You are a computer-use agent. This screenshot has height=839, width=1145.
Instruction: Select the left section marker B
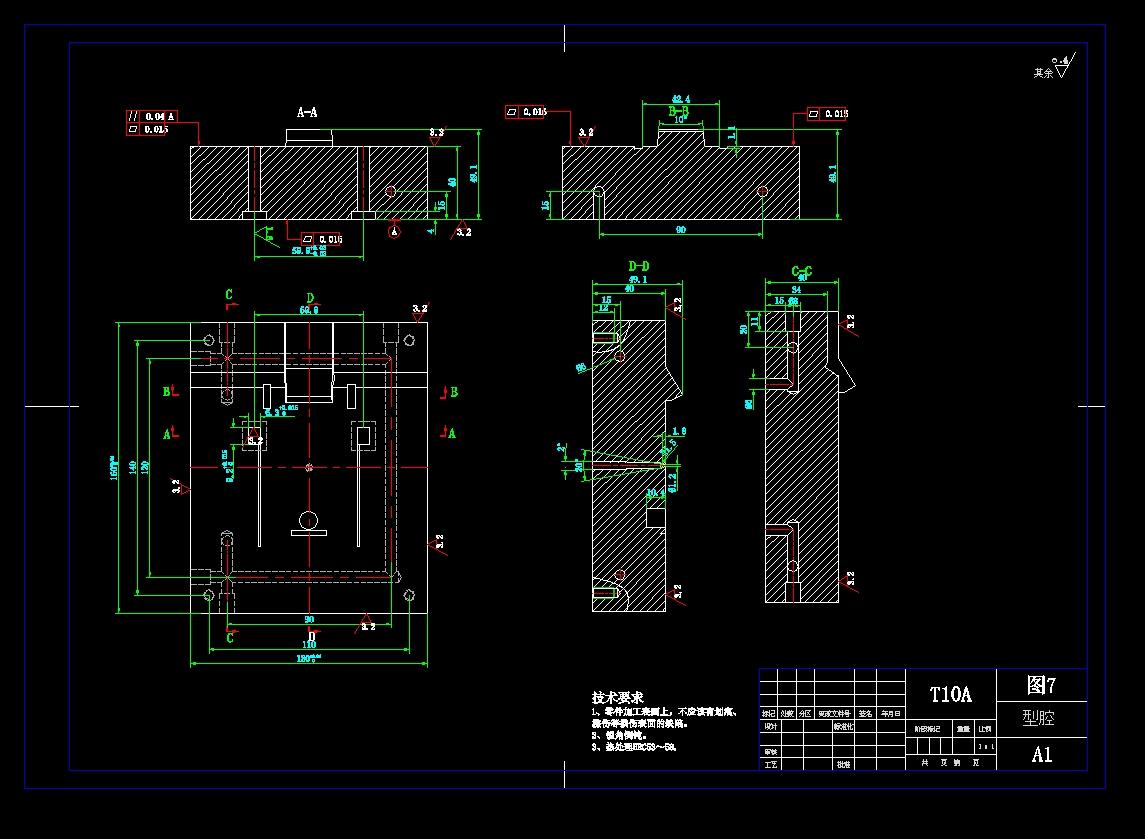(x=166, y=392)
